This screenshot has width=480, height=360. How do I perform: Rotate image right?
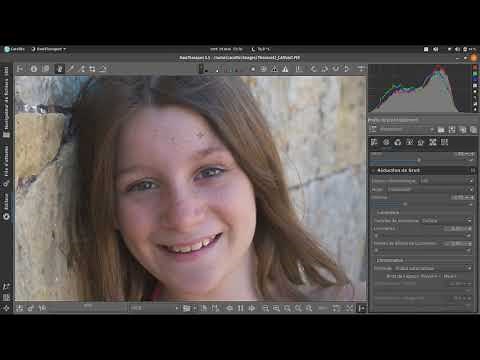324,69
